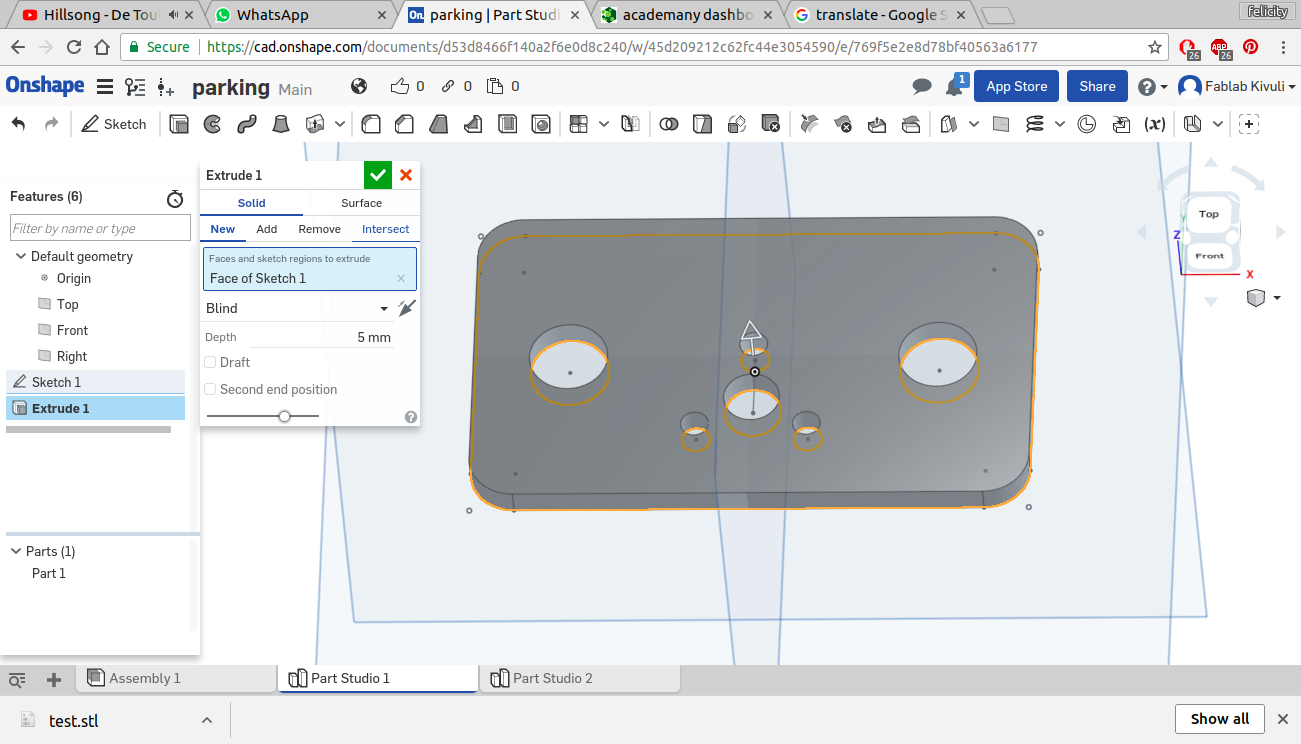
Task: Open the Boolean tool
Action: [x=669, y=124]
